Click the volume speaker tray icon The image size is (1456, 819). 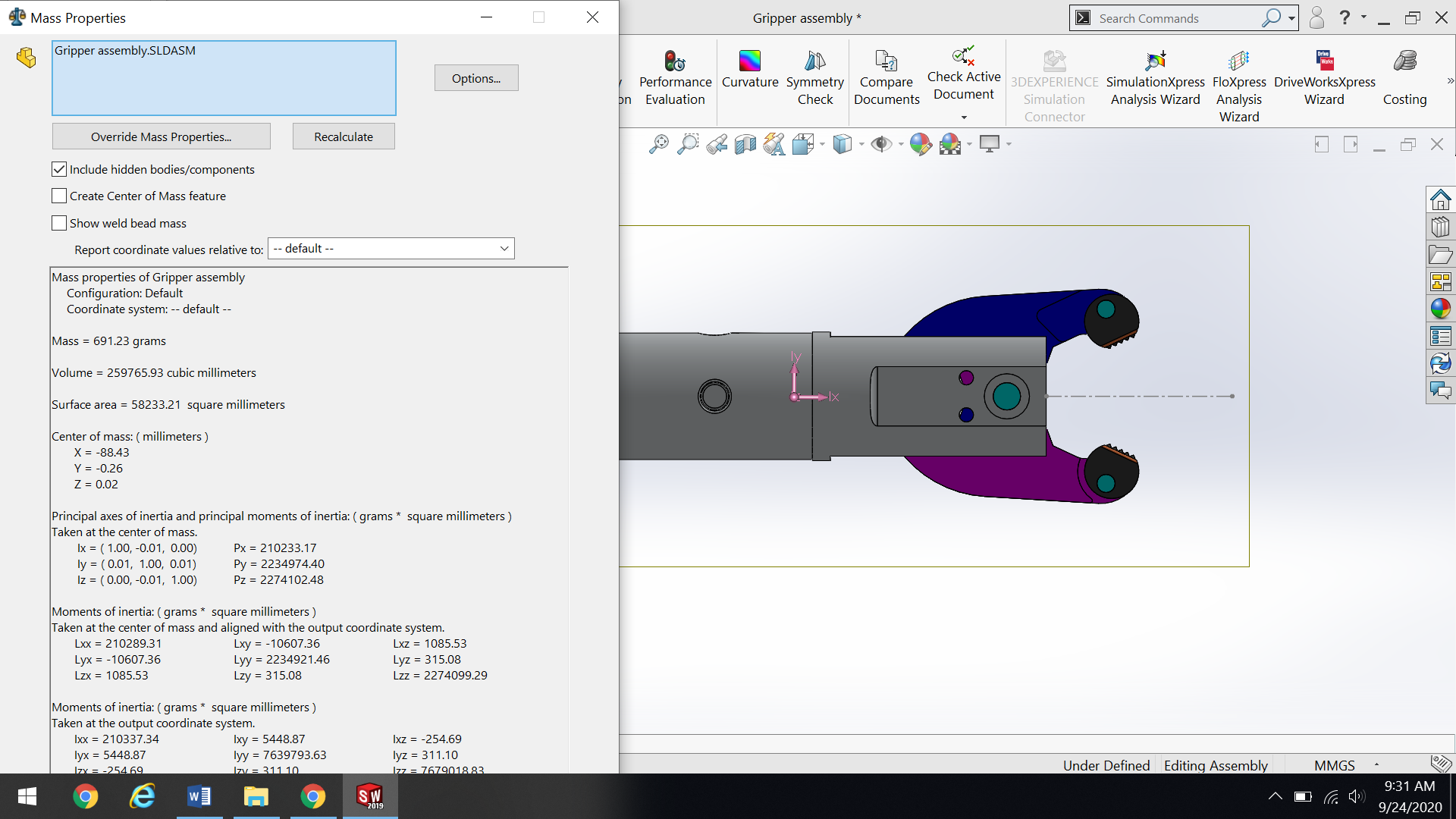click(x=1357, y=796)
